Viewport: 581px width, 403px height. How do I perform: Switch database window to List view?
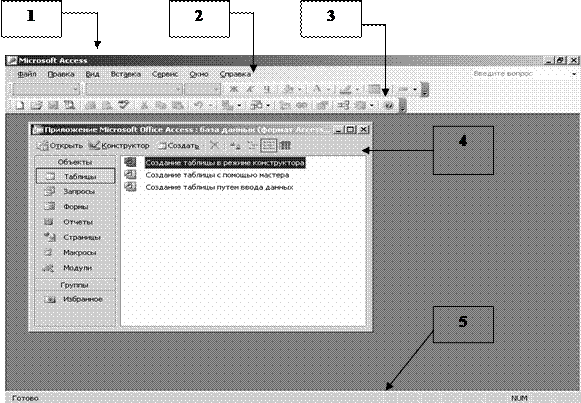[x=268, y=146]
